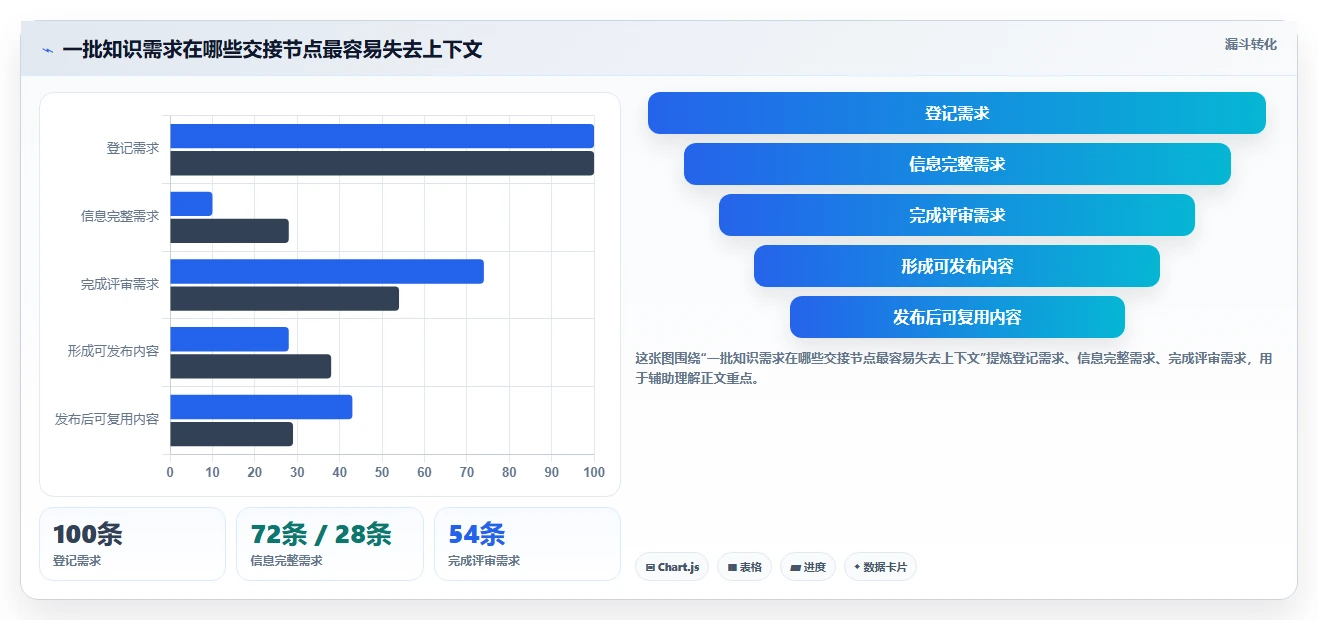Select the 形成可发布内容 funnel stage
1318x620 pixels.
tap(957, 266)
